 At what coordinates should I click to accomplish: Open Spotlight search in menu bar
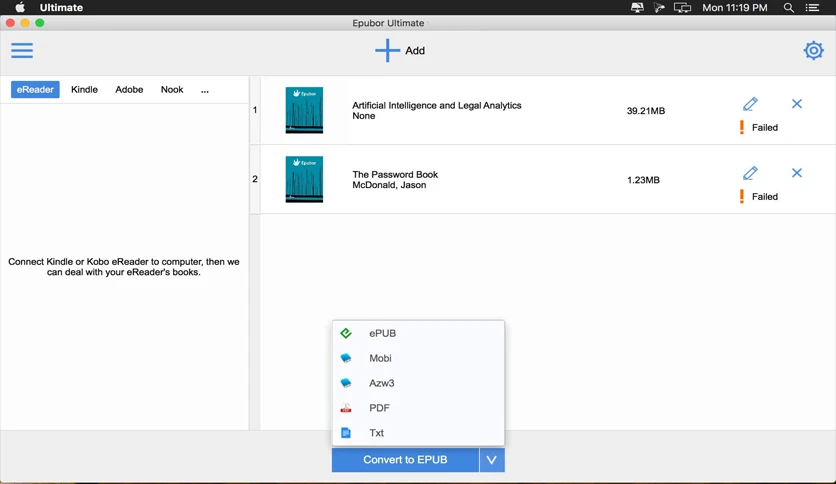(x=789, y=7)
